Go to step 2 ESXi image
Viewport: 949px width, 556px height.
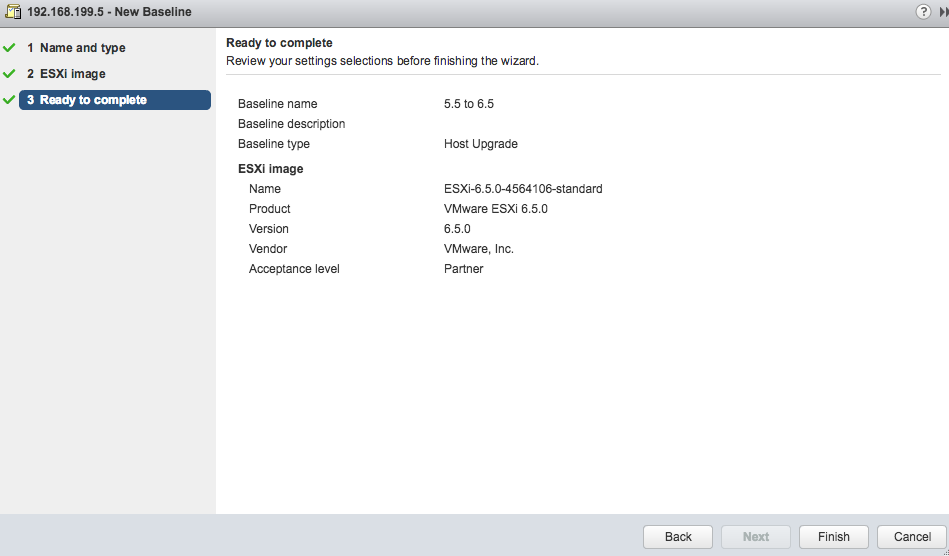(66, 74)
